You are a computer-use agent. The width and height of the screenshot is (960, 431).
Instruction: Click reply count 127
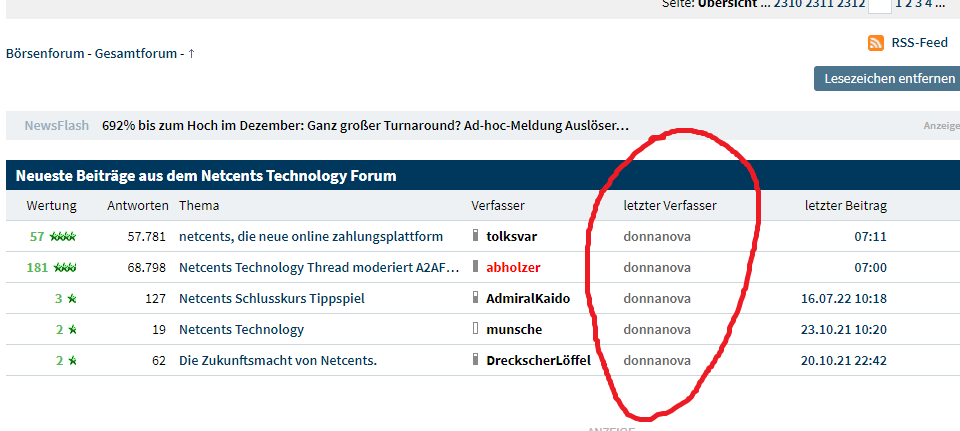tap(156, 299)
